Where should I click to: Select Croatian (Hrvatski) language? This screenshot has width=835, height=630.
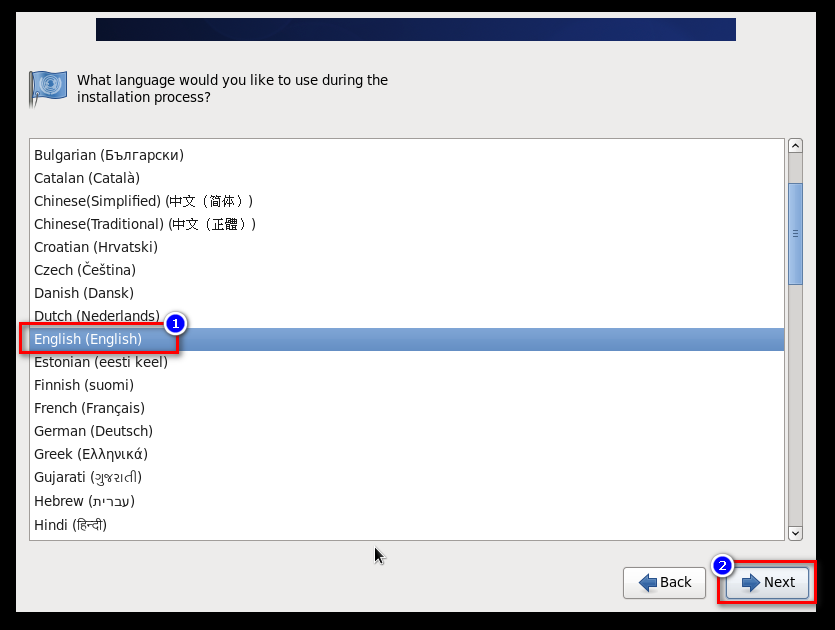pos(407,247)
